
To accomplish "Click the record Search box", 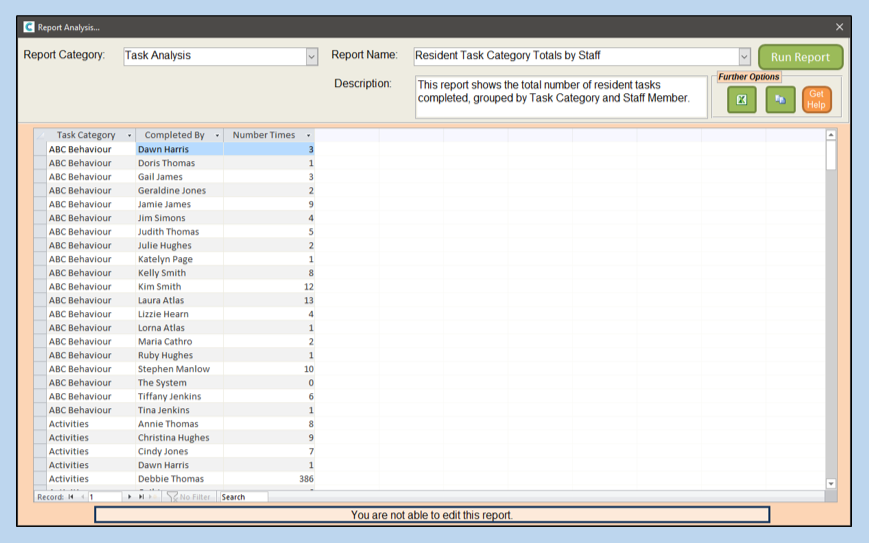I will (243, 497).
